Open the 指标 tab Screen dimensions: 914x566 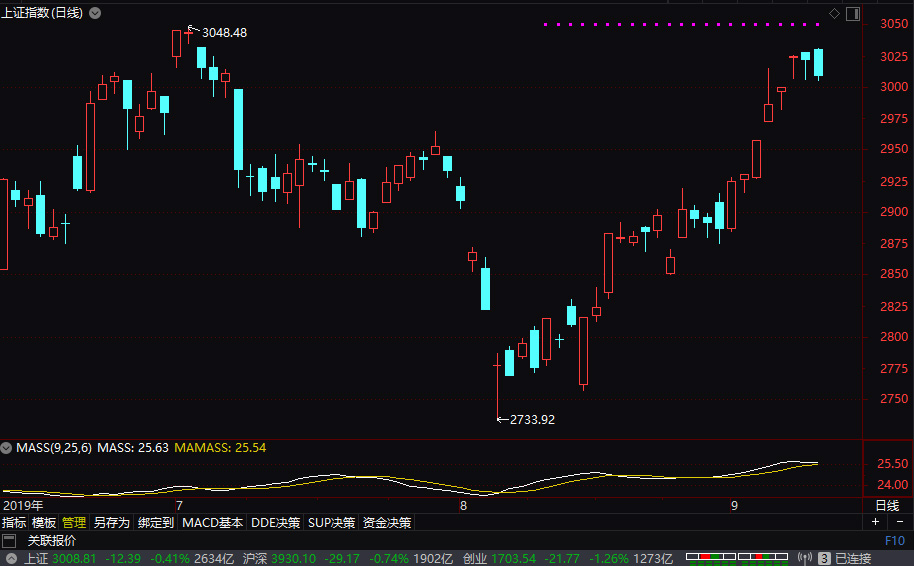click(x=14, y=522)
